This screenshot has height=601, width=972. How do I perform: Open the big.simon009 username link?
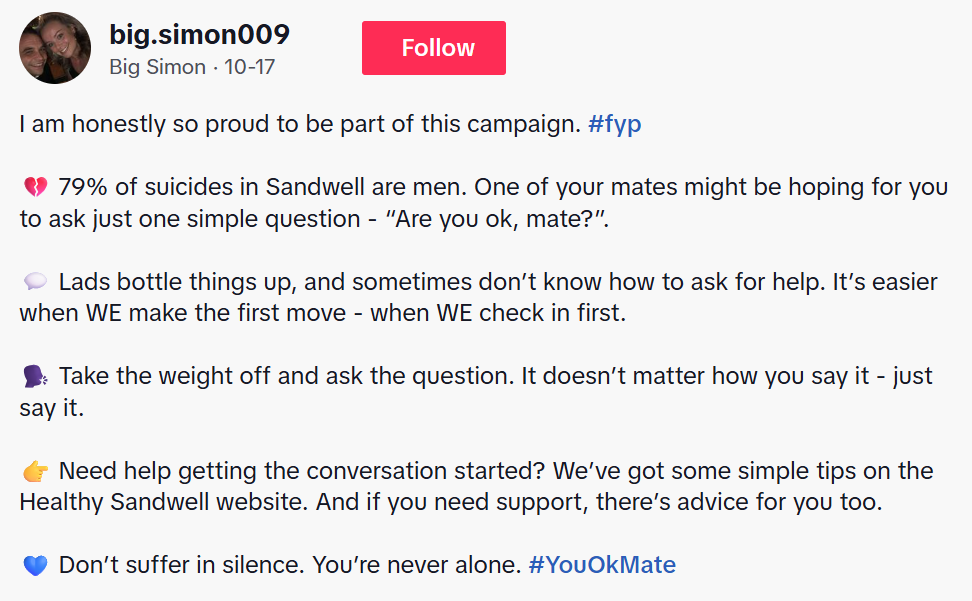click(x=199, y=35)
